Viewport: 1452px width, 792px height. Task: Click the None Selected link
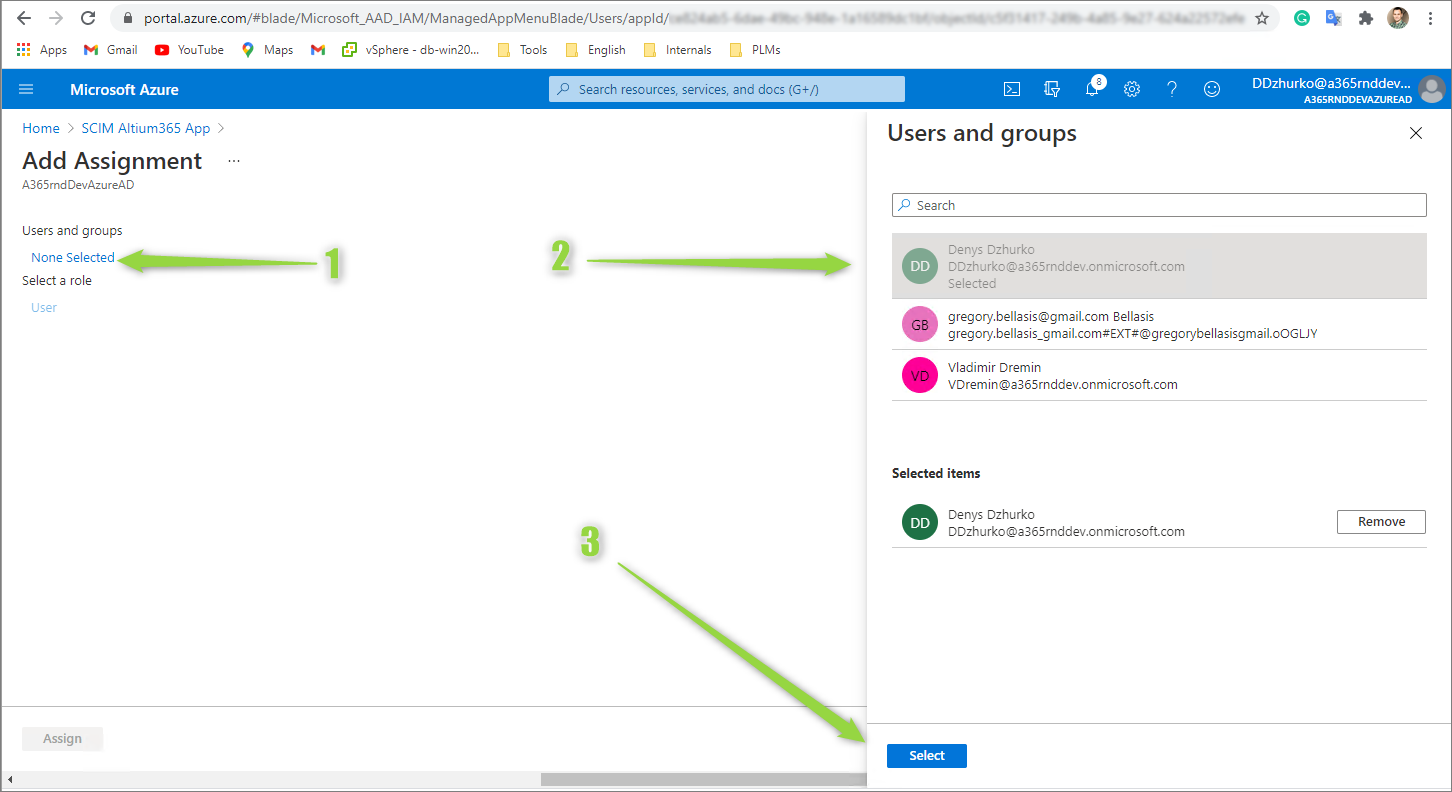[73, 257]
